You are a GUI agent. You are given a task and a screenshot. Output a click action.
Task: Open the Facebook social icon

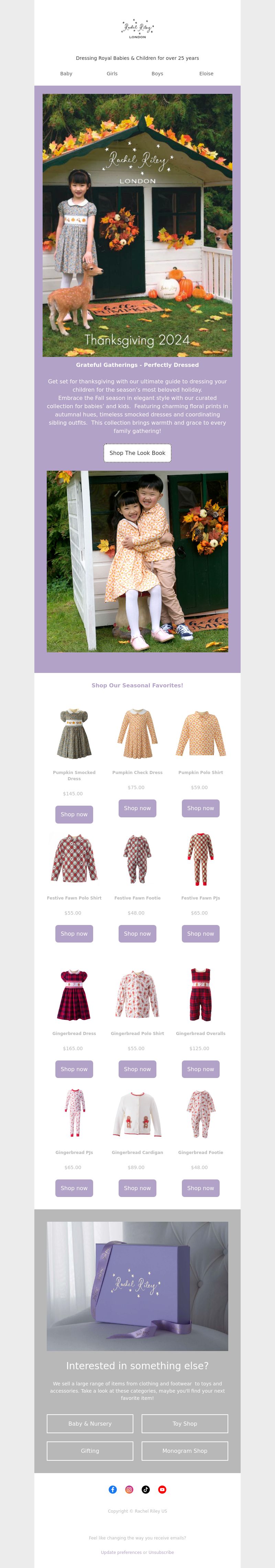point(112,1490)
